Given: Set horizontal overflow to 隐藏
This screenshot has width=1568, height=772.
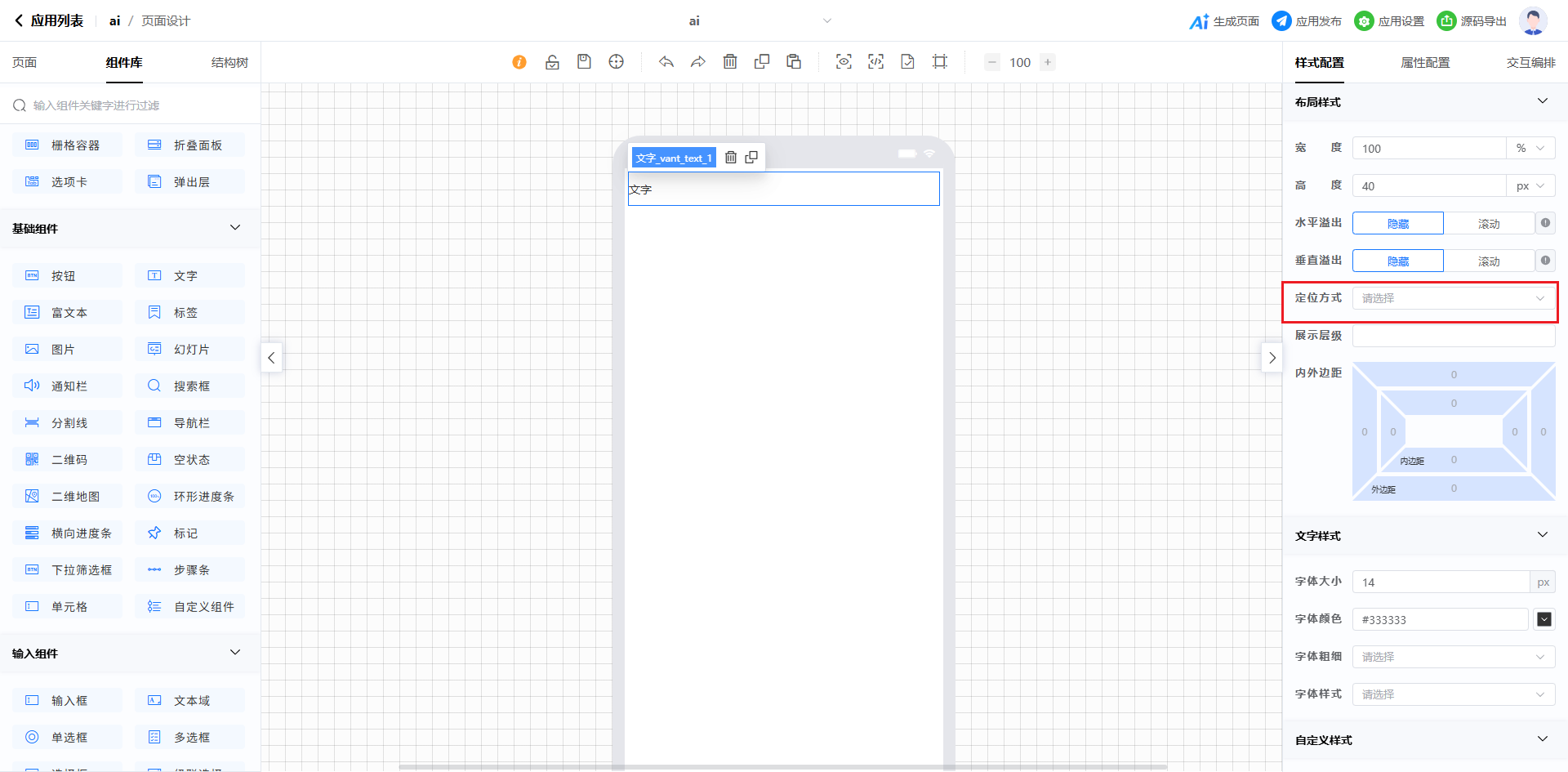Looking at the screenshot, I should point(1397,224).
